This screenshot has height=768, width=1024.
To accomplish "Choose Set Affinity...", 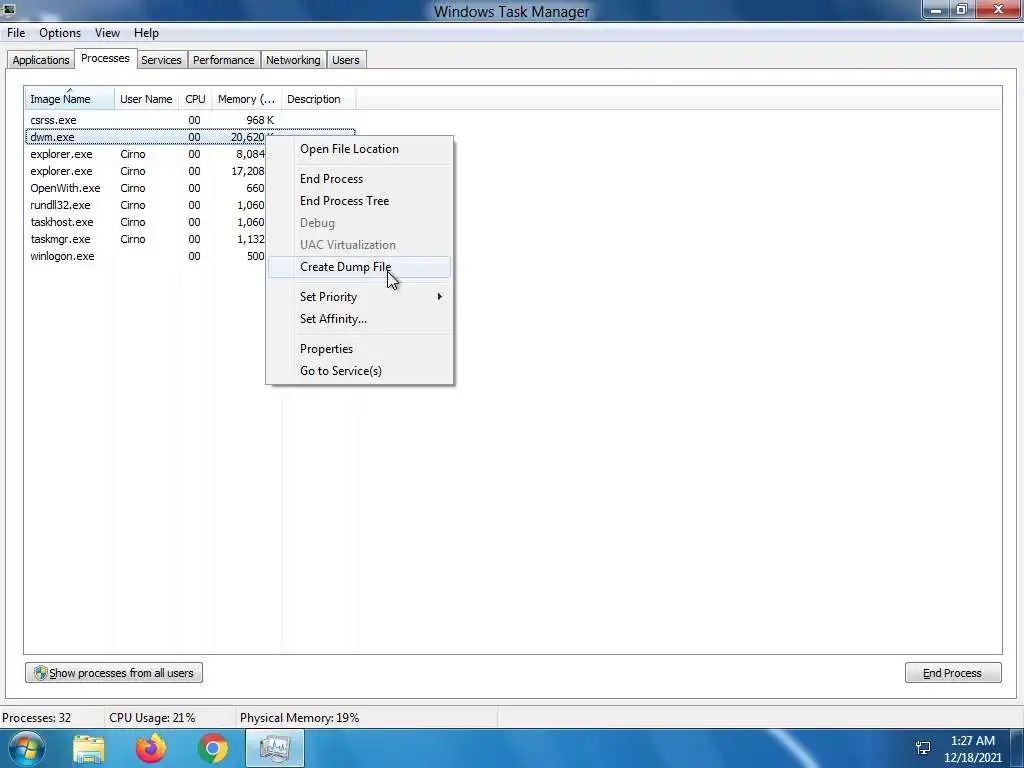I will pyautogui.click(x=359, y=319).
